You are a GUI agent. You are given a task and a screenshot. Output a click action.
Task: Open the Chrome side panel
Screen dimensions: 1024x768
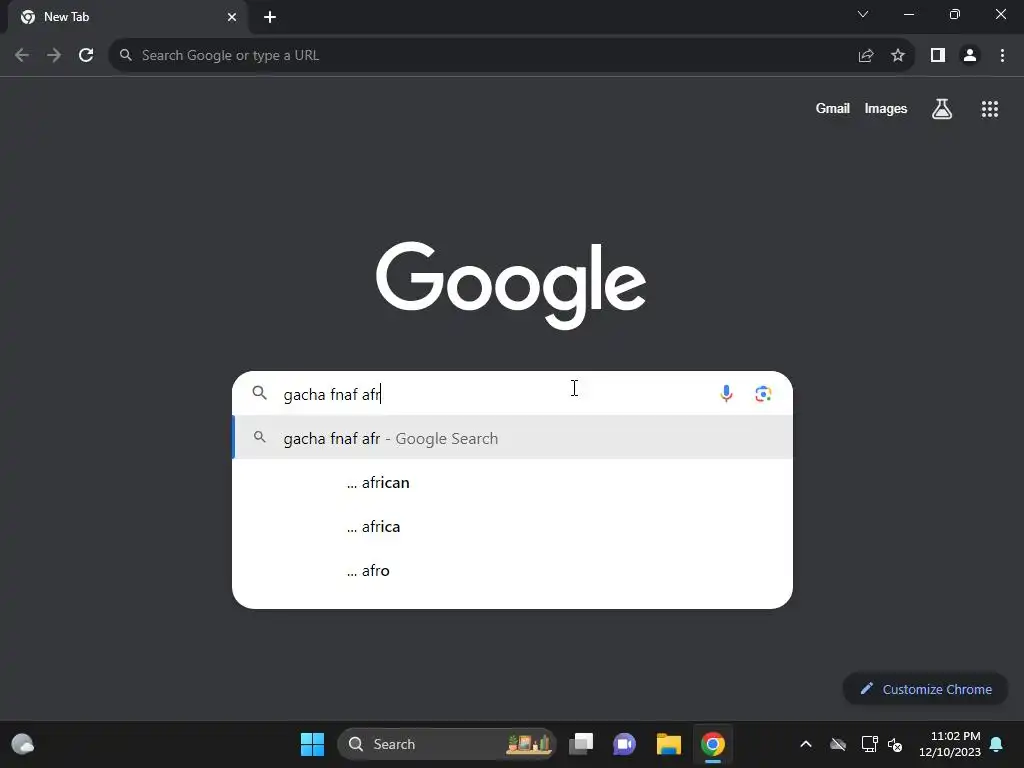pyautogui.click(x=938, y=56)
